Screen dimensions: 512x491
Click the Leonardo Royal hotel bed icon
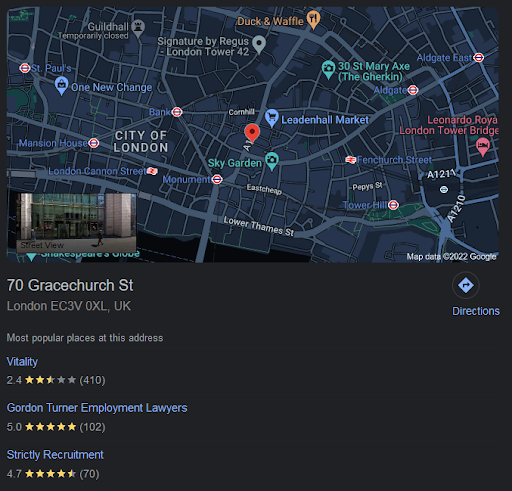click(x=483, y=147)
